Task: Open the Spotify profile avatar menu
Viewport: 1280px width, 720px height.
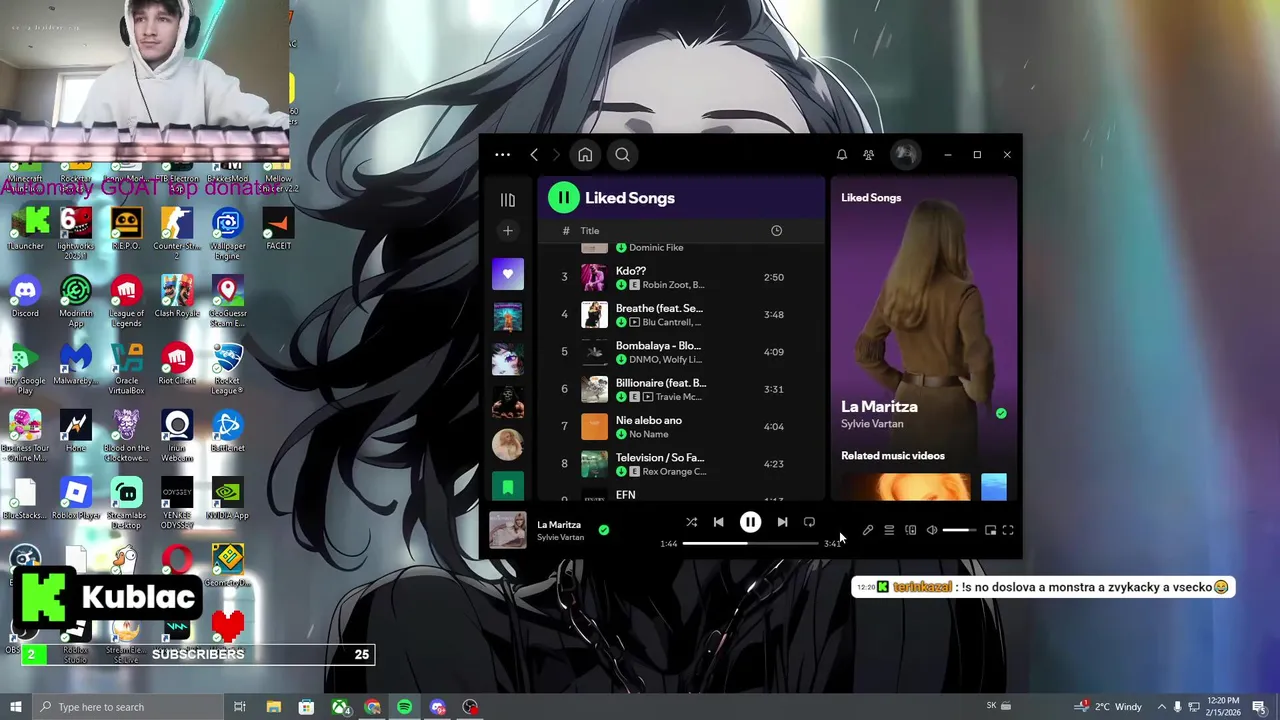Action: click(905, 154)
